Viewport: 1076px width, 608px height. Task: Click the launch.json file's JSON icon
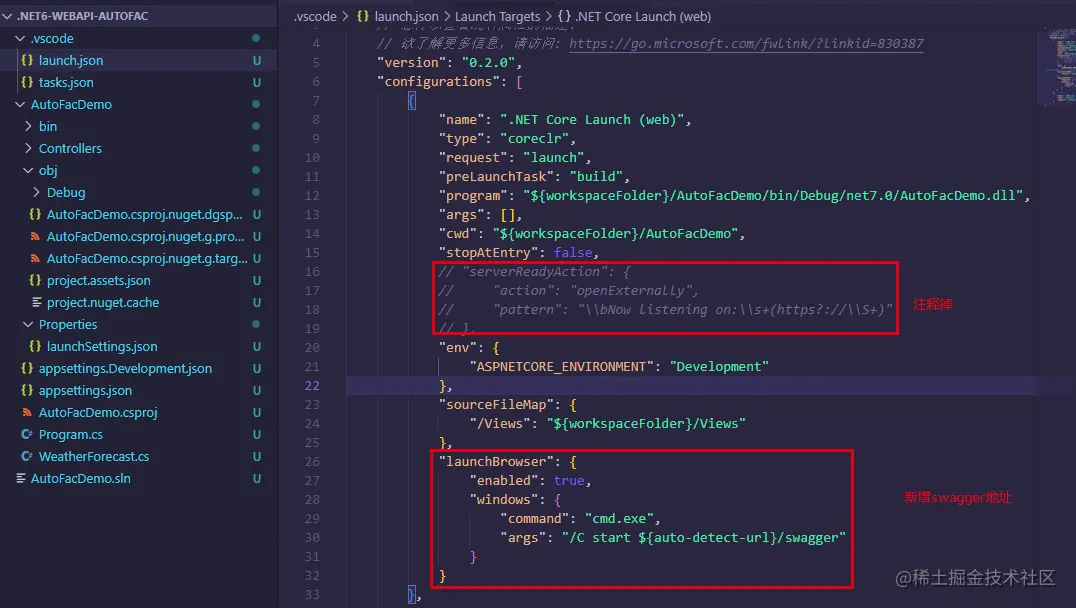[27, 60]
